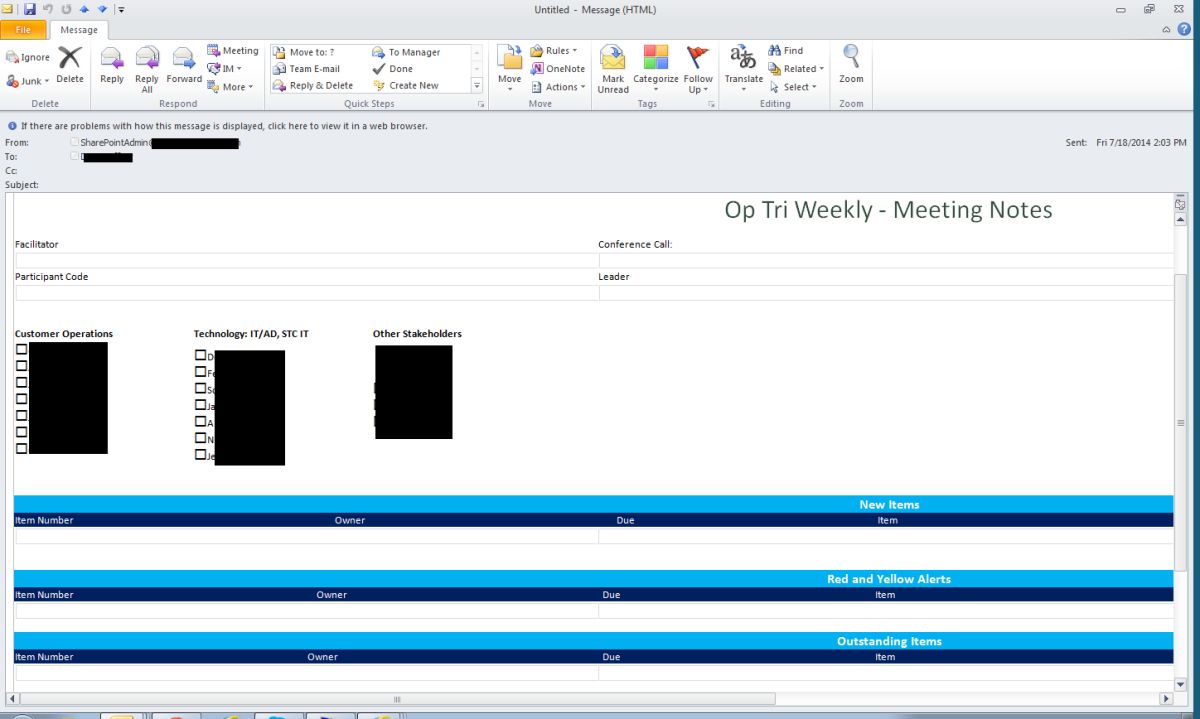
Task: Open the File tab
Action: (23, 30)
